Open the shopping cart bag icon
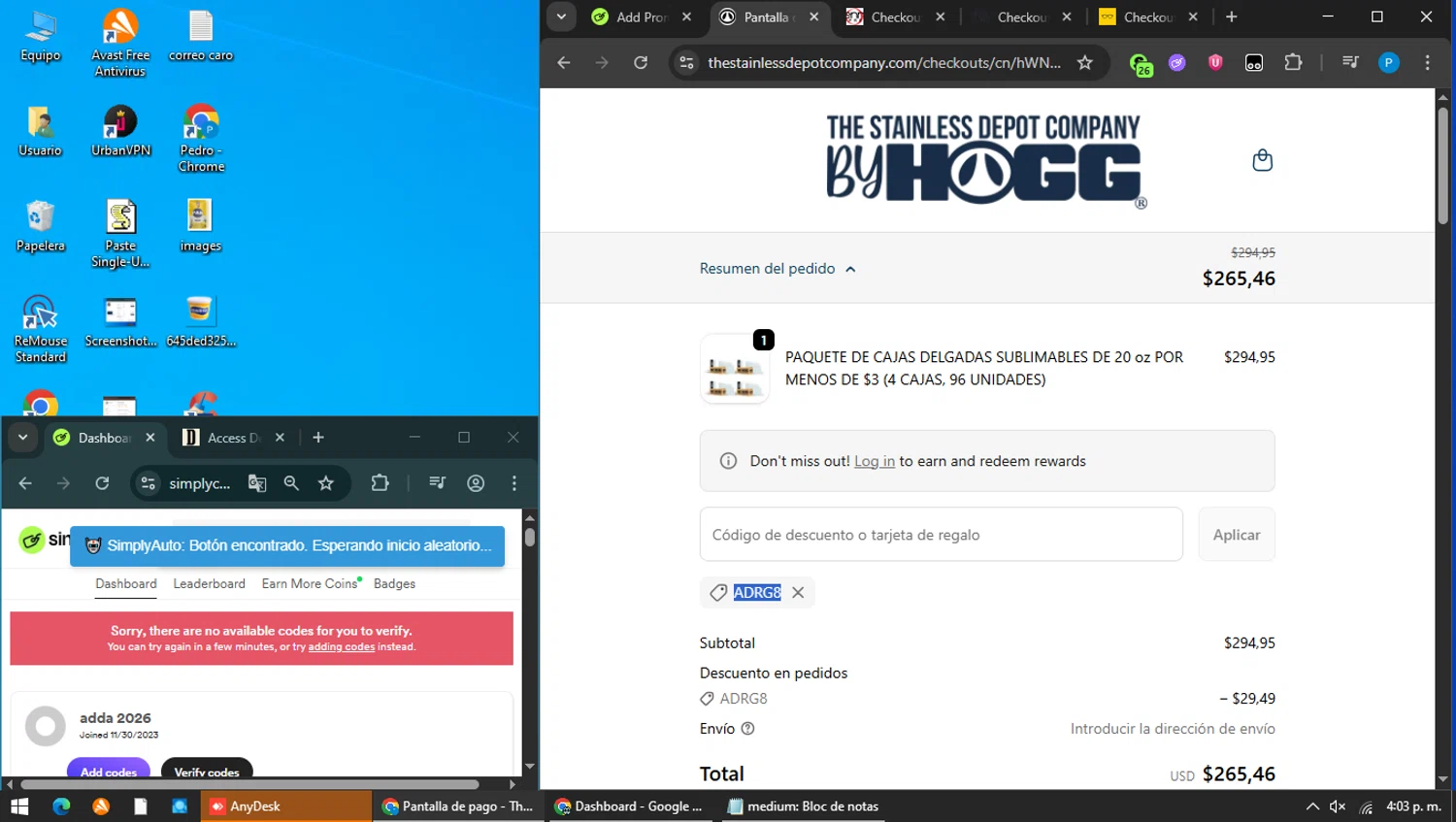 click(1262, 160)
